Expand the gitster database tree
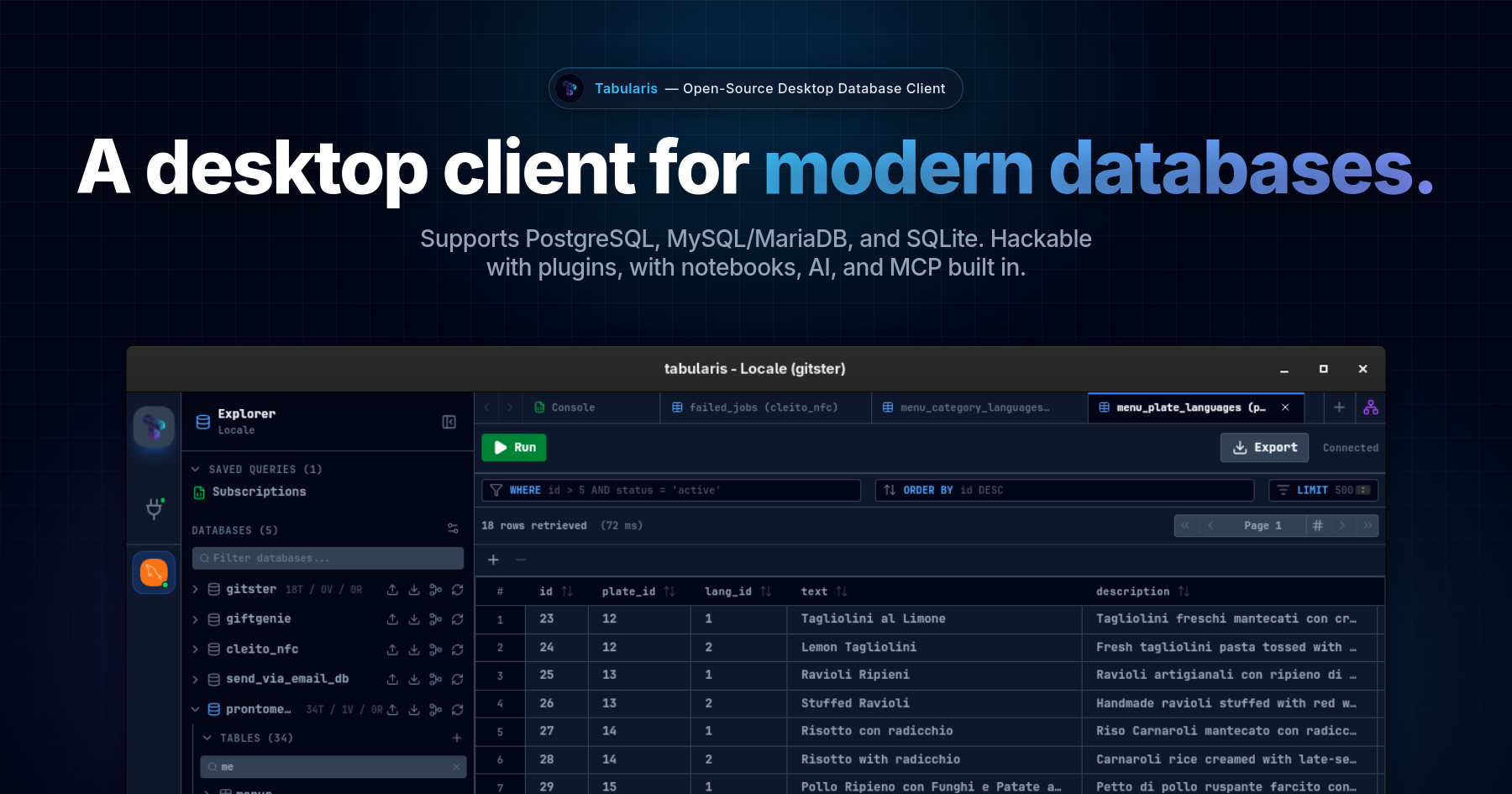 click(196, 590)
